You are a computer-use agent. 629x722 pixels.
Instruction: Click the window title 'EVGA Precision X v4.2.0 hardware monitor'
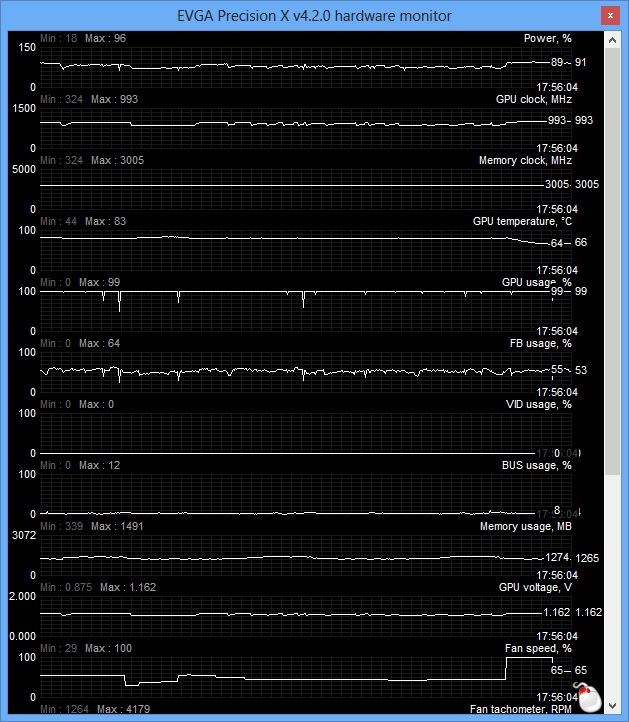click(x=314, y=16)
